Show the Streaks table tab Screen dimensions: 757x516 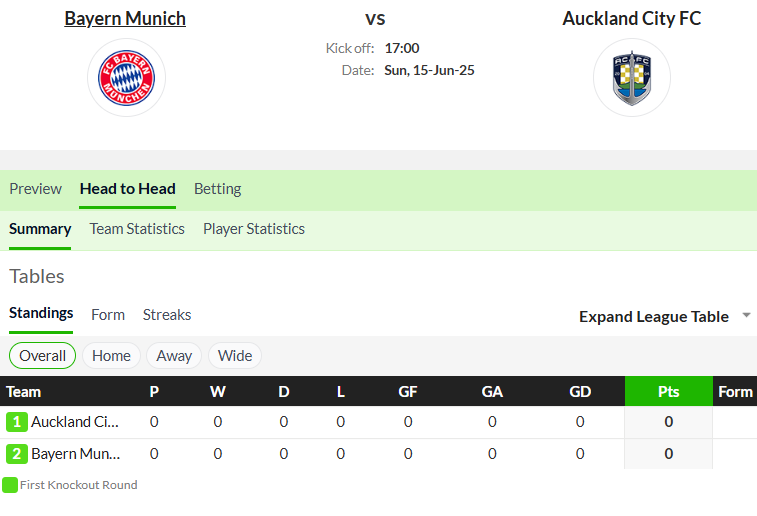[x=167, y=315]
